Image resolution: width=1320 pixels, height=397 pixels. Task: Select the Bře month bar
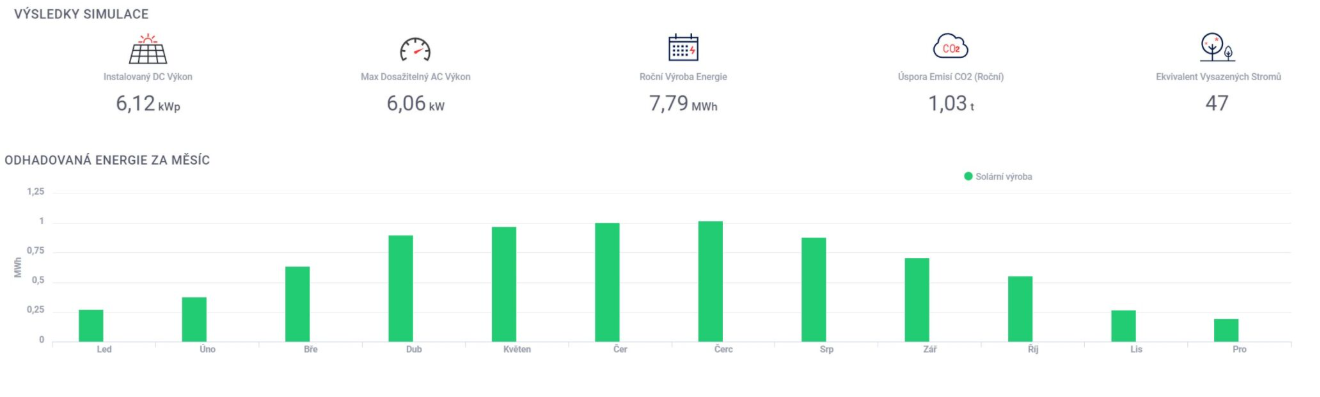pos(297,304)
